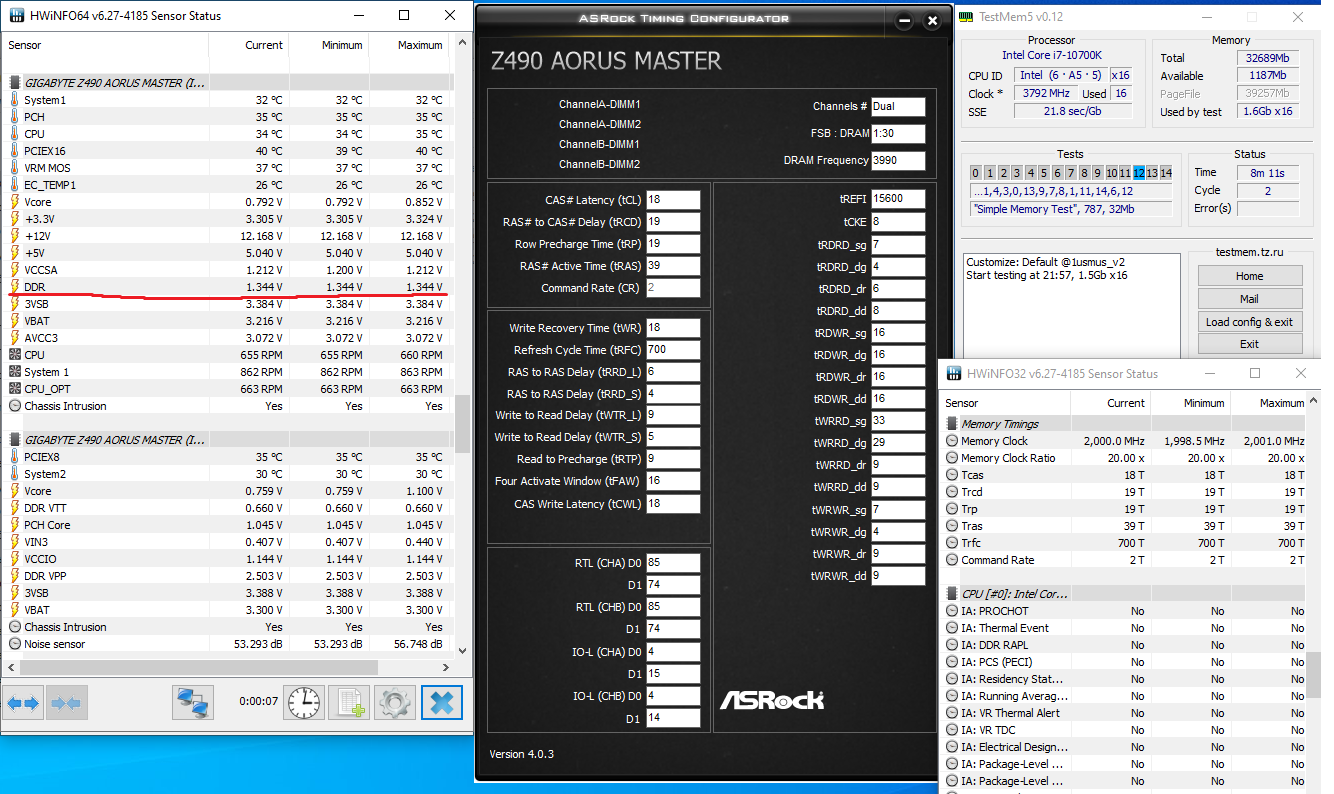Click the FSB : DRAM ratio field
Viewport: 1334px width, 794px height.
pos(898,133)
